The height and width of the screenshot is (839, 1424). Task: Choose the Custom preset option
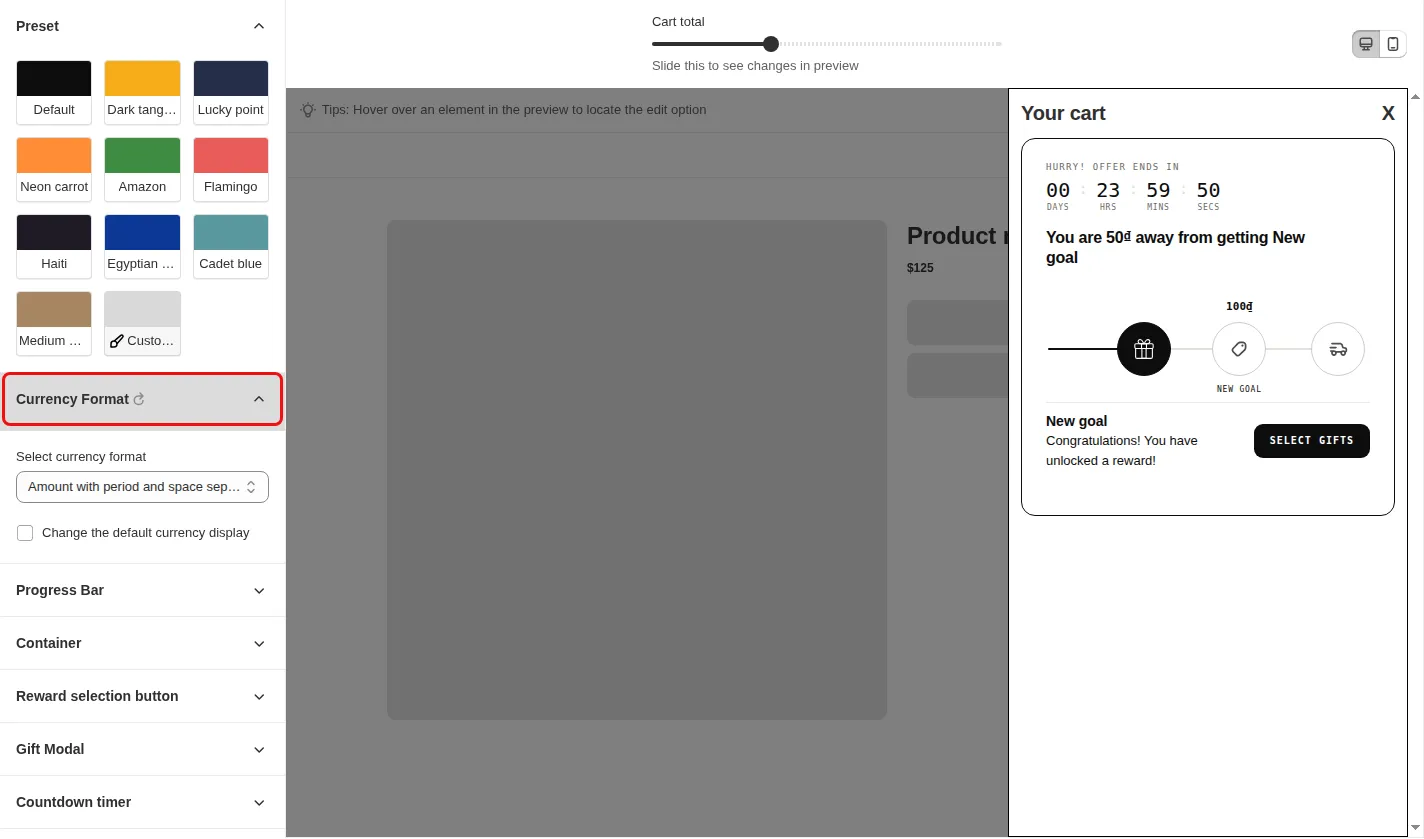(x=142, y=324)
